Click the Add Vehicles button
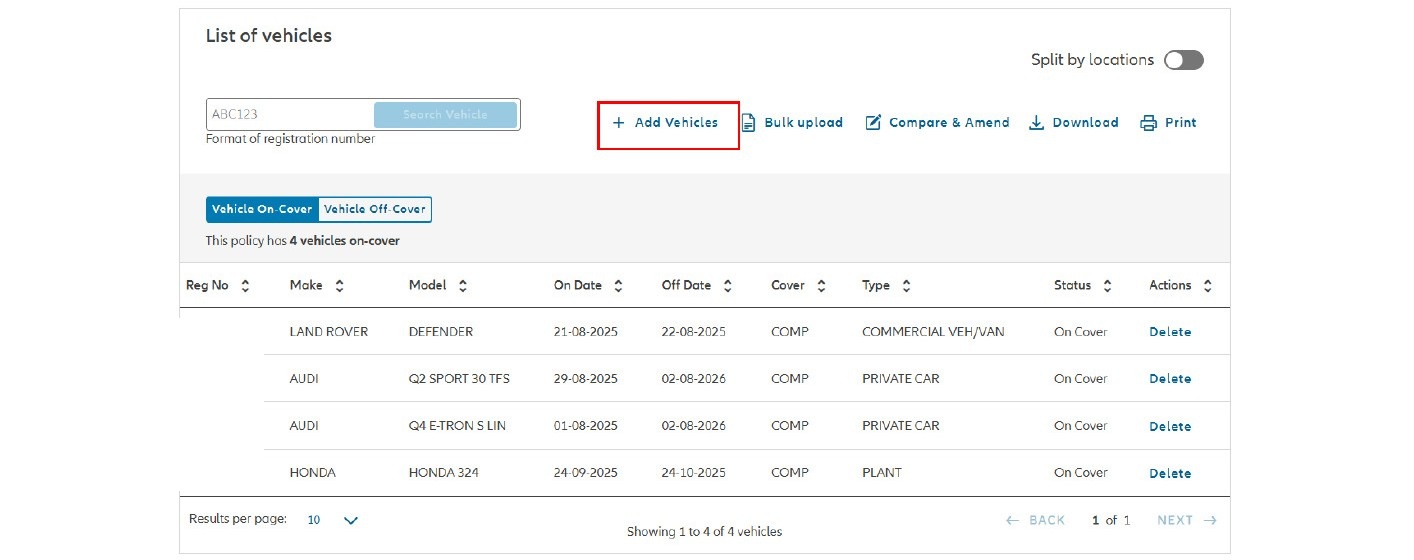Image resolution: width=1414 pixels, height=560 pixels. (x=665, y=123)
